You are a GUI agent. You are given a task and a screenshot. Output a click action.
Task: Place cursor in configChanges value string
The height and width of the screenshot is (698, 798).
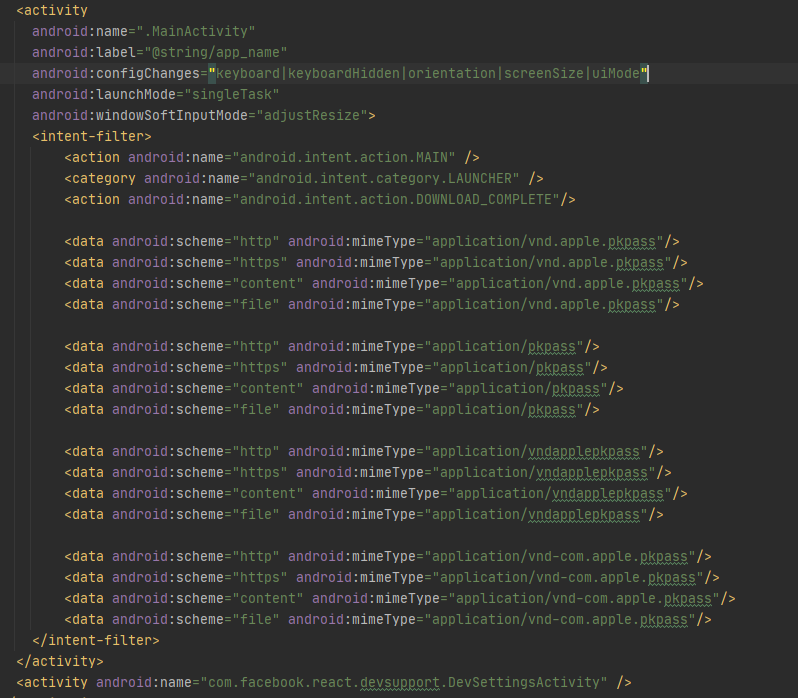tap(428, 73)
